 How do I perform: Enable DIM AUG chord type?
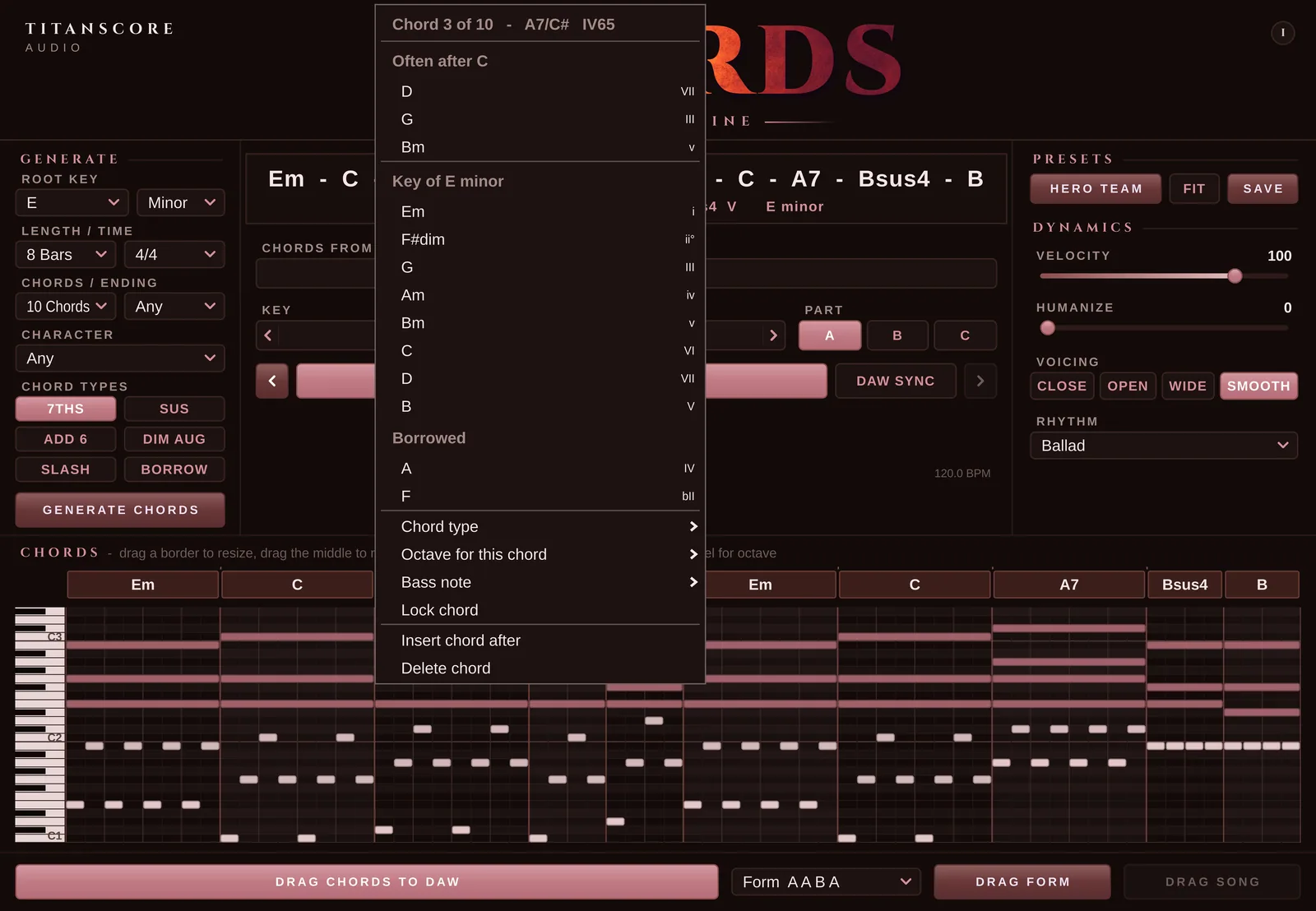(174, 439)
